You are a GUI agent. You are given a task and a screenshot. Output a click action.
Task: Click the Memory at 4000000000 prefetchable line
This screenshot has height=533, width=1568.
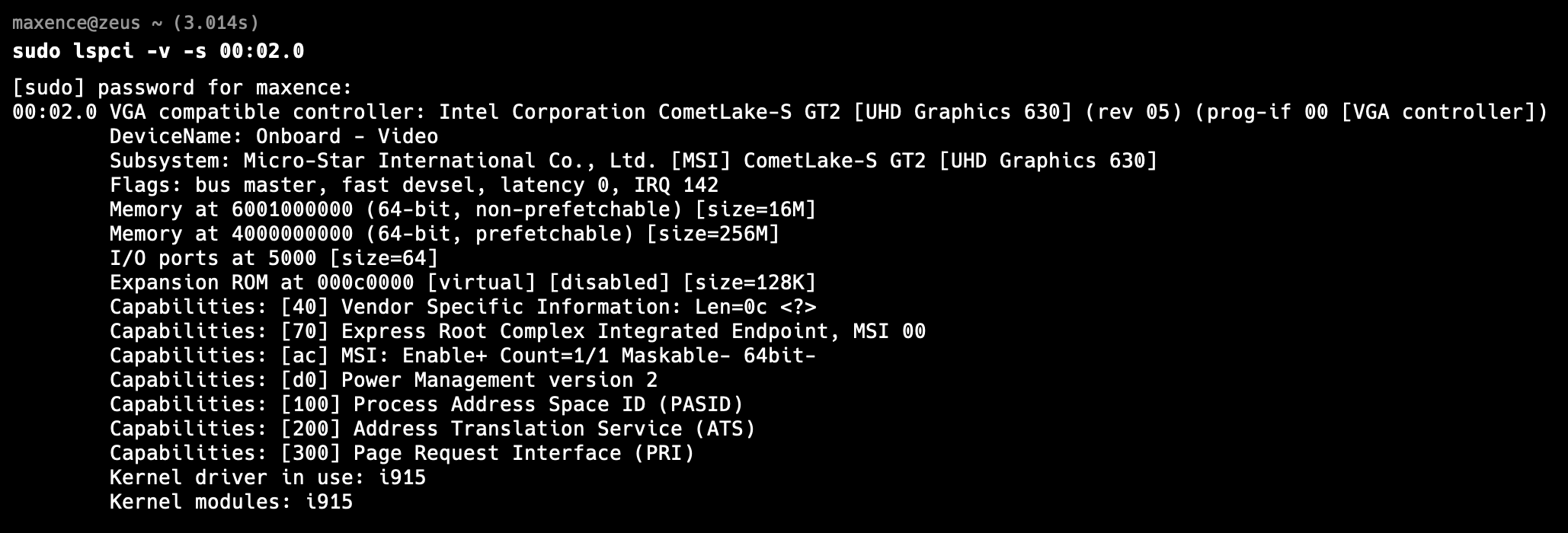tap(445, 234)
